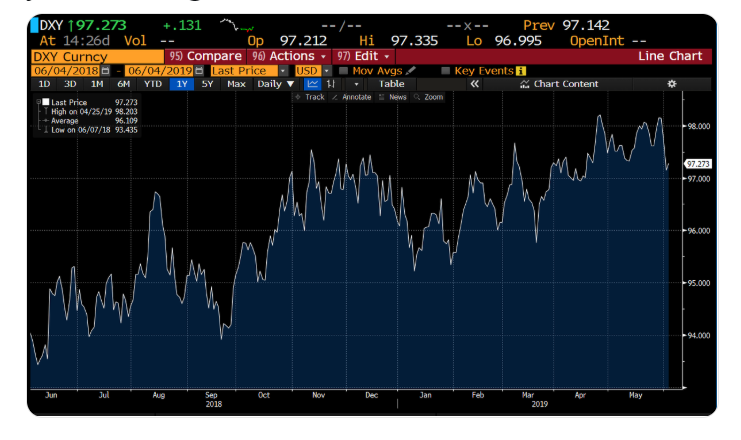The width and height of the screenshot is (741, 440).
Task: Click the end date 06/04/2019 field
Action: [x=160, y=71]
